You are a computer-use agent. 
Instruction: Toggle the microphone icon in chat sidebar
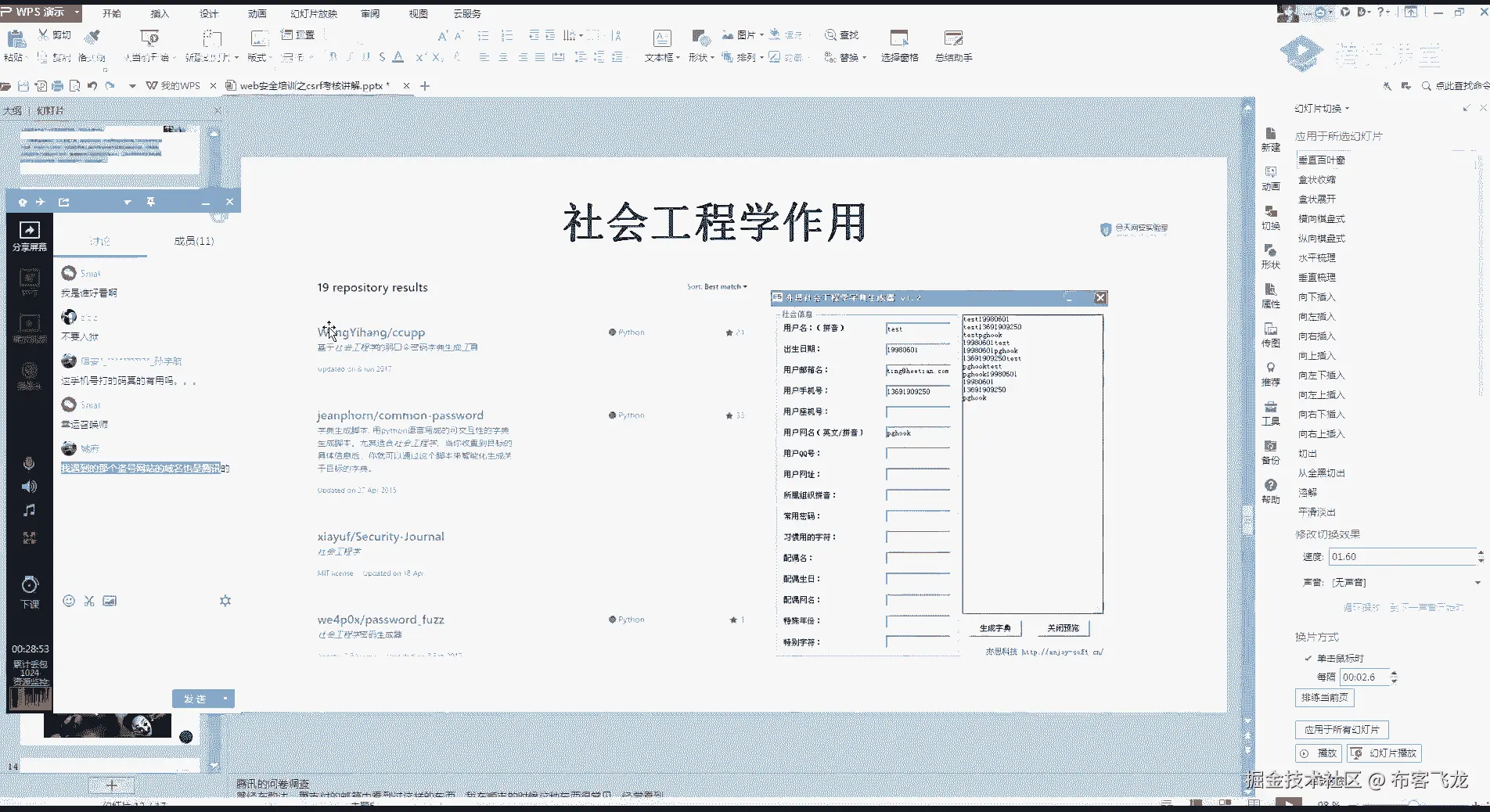pyautogui.click(x=29, y=464)
